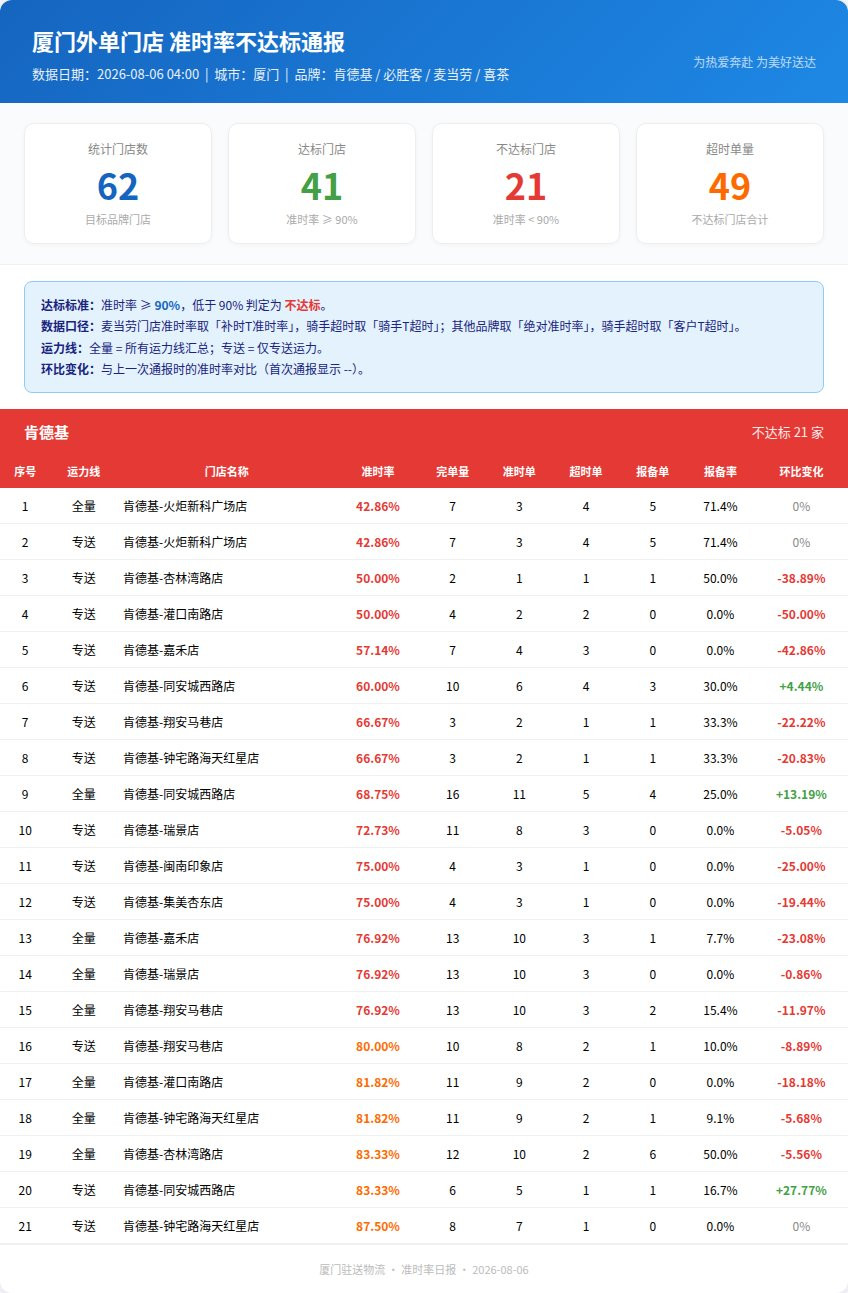Select the 不达标门店 card showing 21

point(526,183)
